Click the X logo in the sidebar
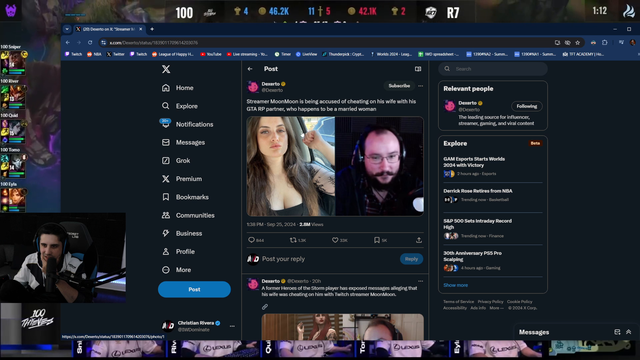Screen dimensions: 640x360 click(x=166, y=69)
